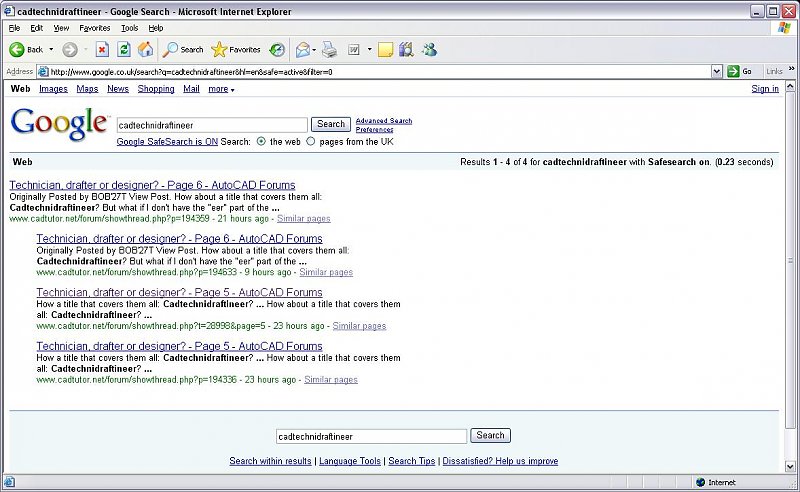800x492 pixels.
Task: Click the Advanced Search link
Action: 383,121
